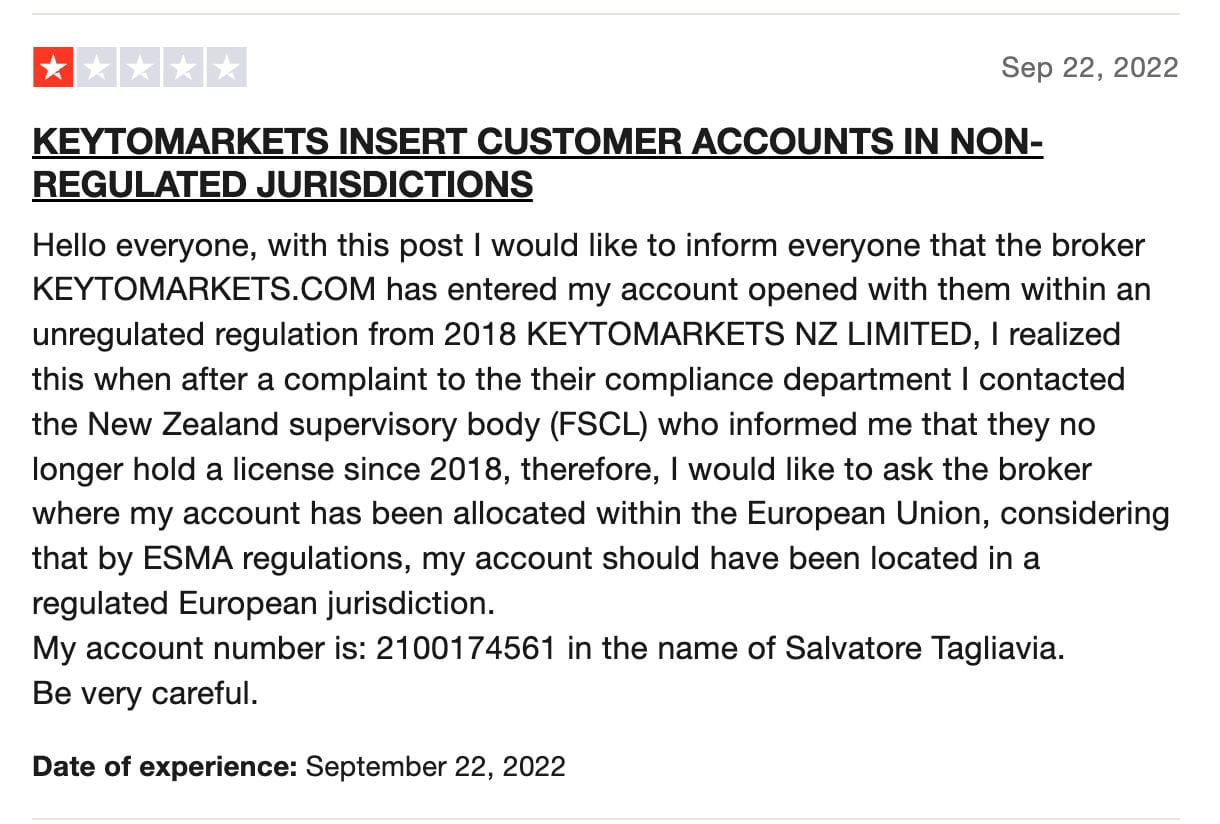Click the experience date "September 22, 2022"
The height and width of the screenshot is (824, 1220).
click(x=435, y=767)
